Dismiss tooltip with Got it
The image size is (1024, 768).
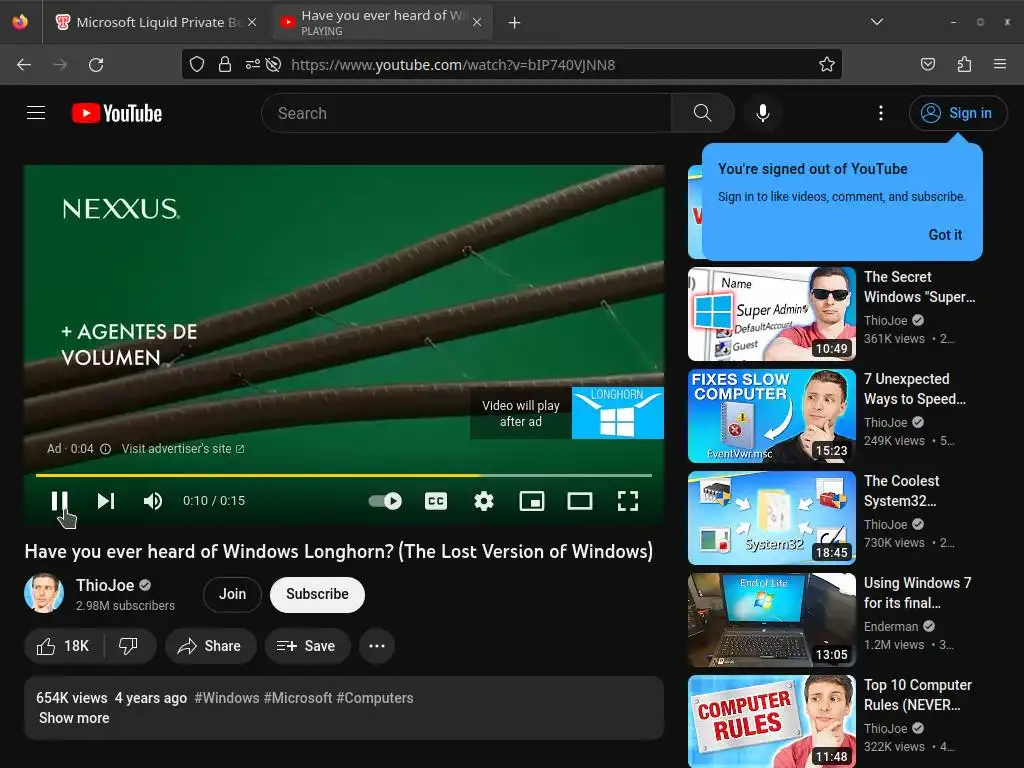pyautogui.click(x=945, y=234)
